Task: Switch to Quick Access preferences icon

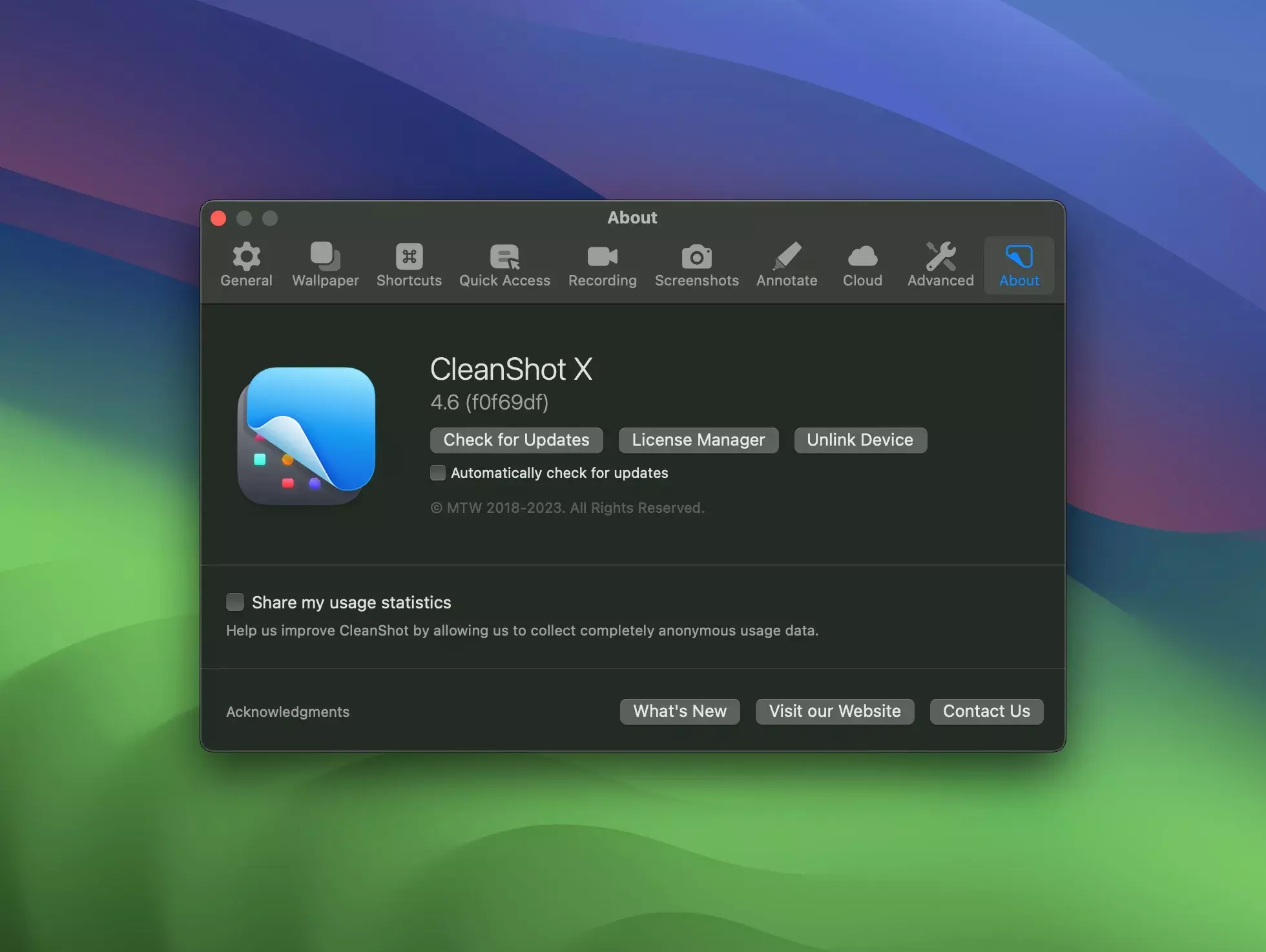Action: click(x=504, y=257)
